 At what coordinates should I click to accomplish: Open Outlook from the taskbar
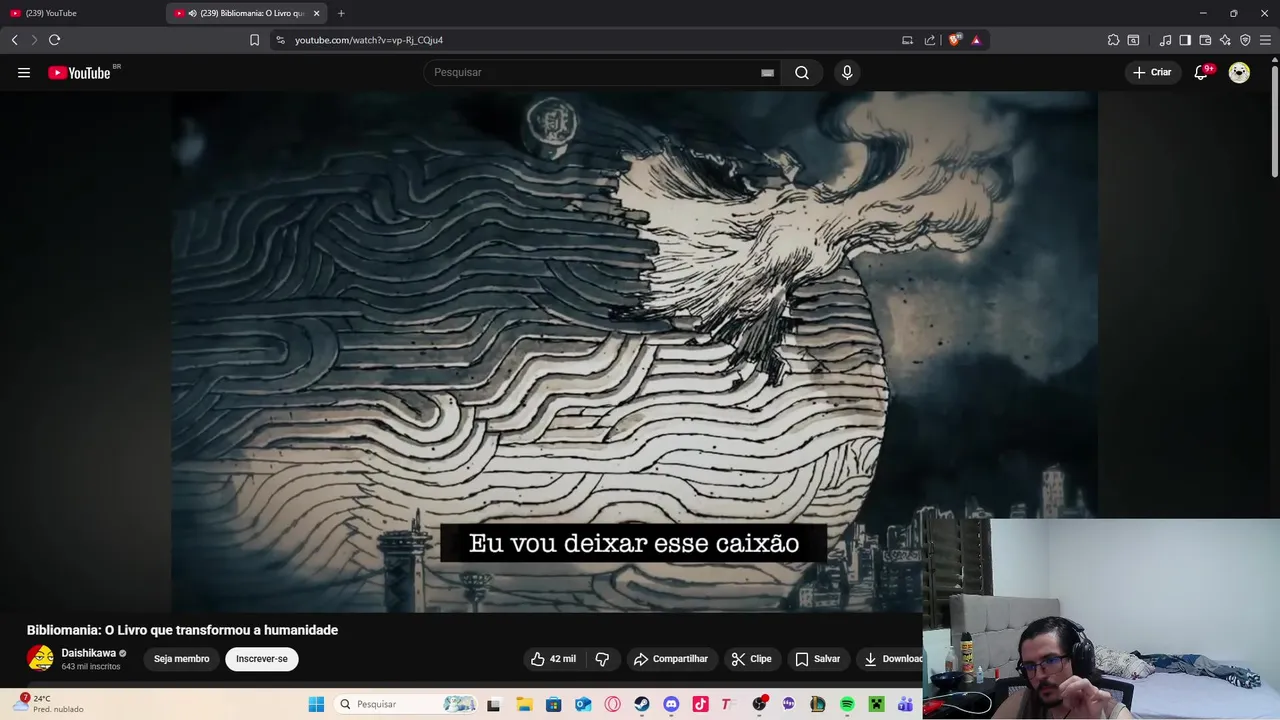coord(583,704)
